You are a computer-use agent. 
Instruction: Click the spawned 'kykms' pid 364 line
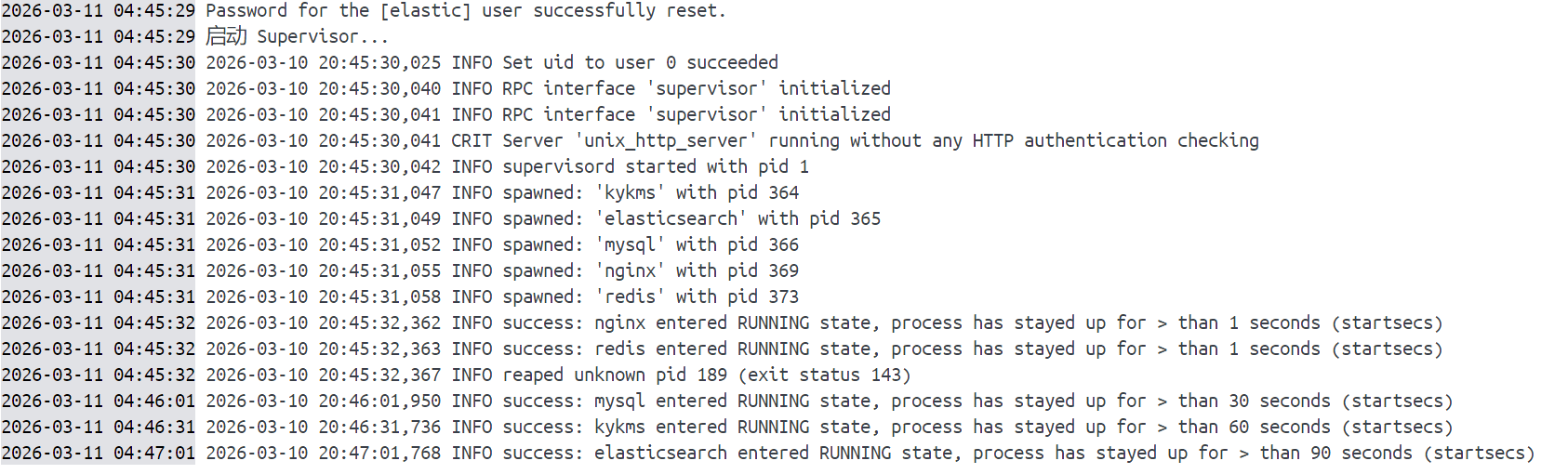[x=650, y=193]
